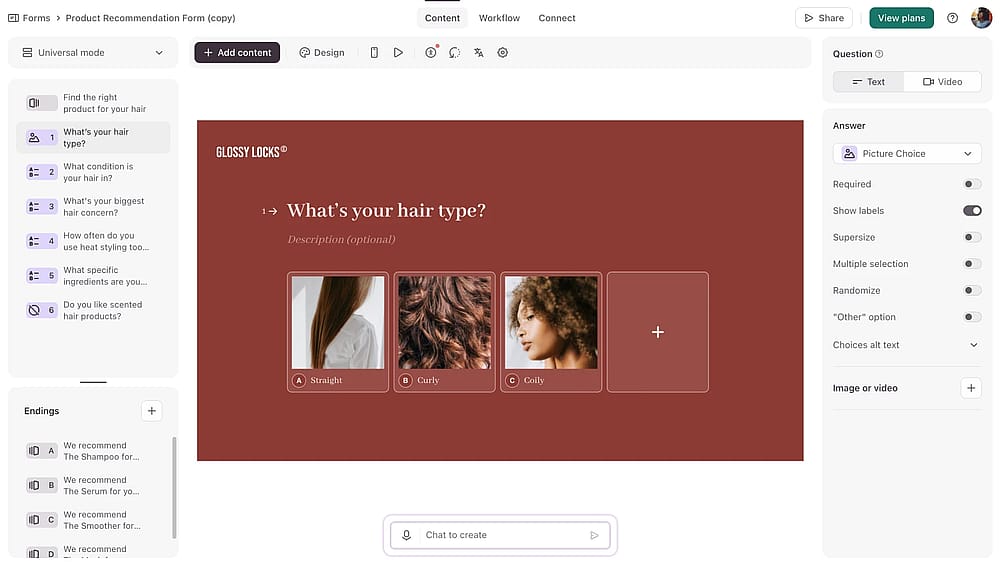Click the "Curly" choice label
Image resolution: width=1000 pixels, height=566 pixels.
point(428,380)
